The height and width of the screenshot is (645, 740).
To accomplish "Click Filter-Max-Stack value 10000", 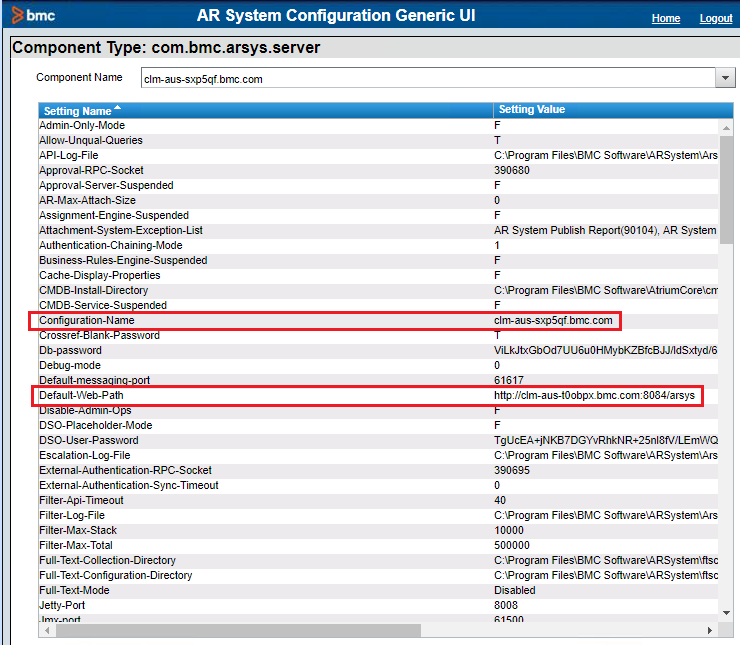I will [509, 531].
